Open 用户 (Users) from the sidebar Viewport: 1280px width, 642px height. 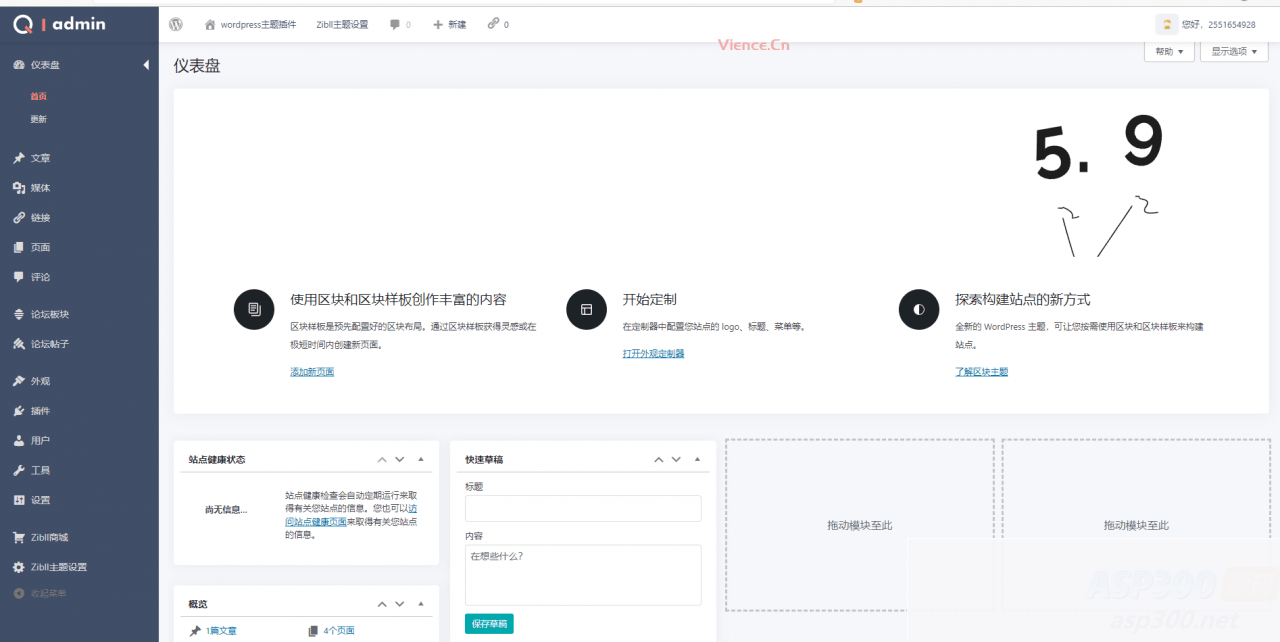[x=38, y=440]
